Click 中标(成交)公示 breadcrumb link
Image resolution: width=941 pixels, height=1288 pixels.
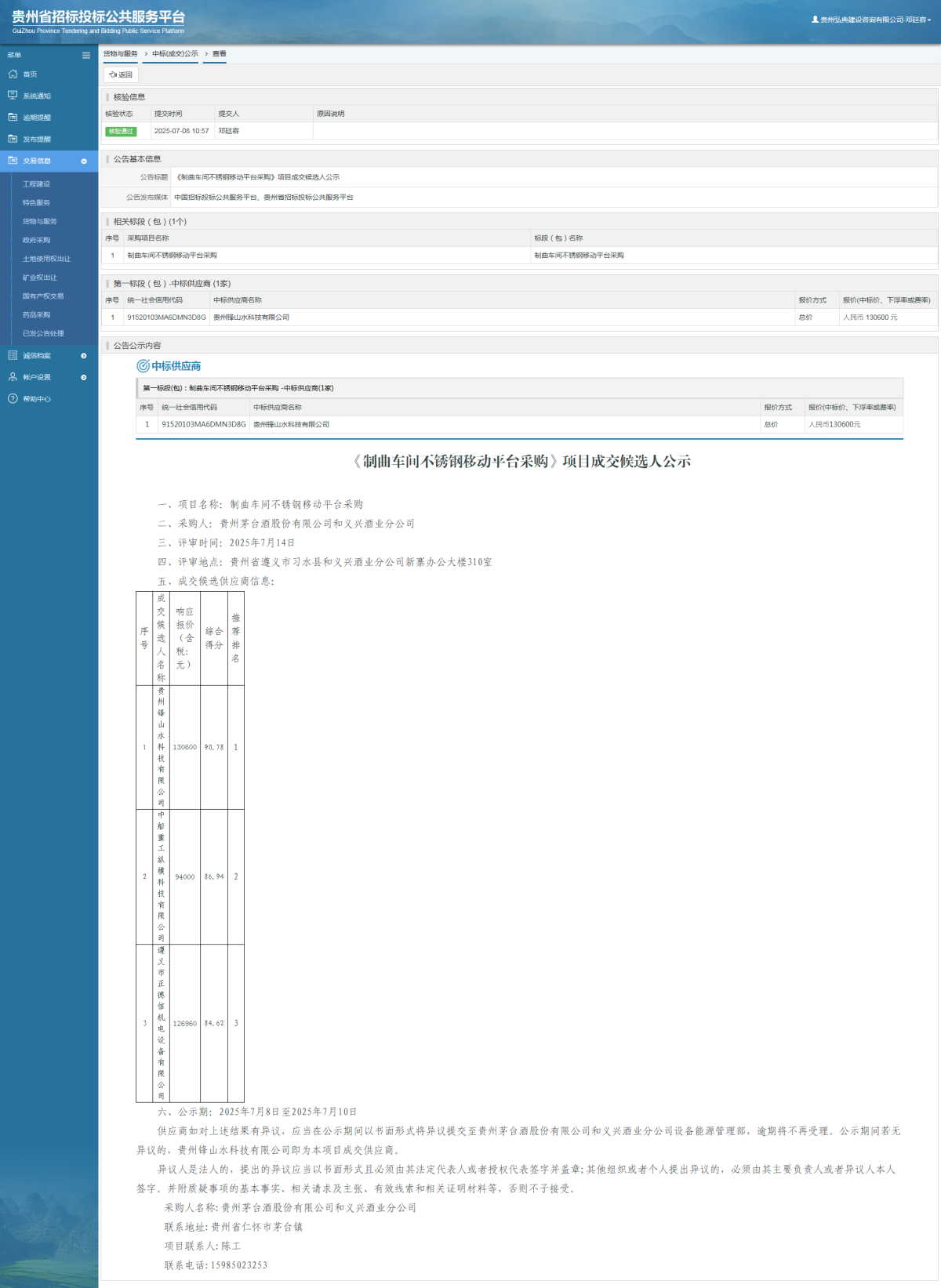coord(175,54)
